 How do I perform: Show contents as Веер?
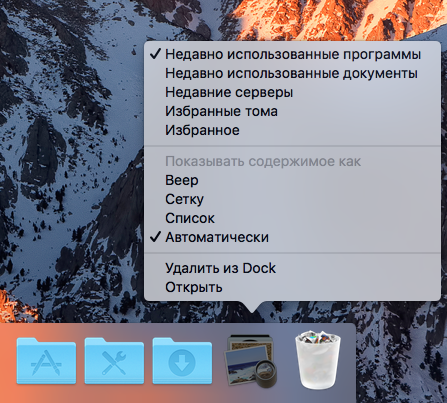click(x=292, y=180)
